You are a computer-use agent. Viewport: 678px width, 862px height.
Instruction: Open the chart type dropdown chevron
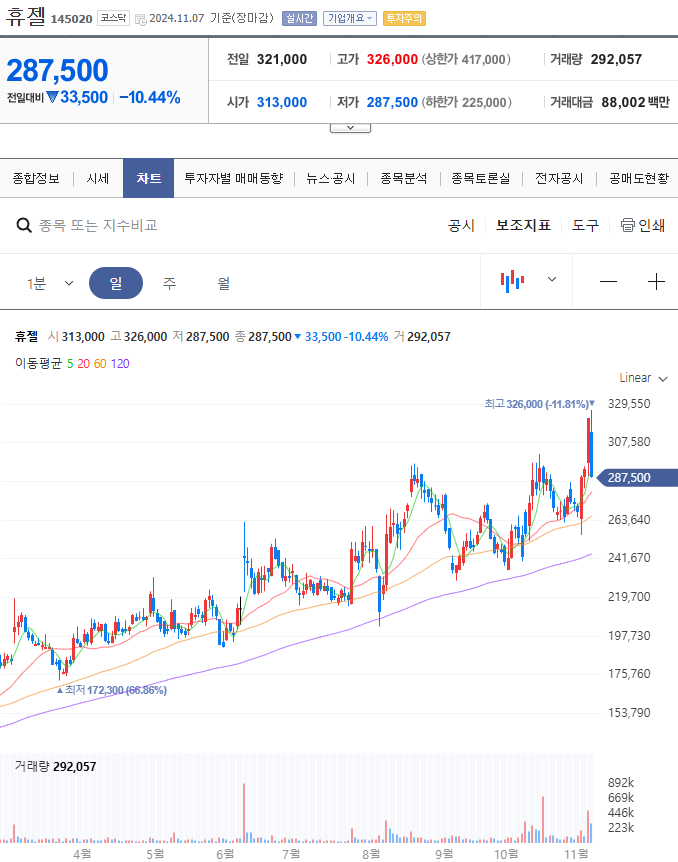point(552,279)
